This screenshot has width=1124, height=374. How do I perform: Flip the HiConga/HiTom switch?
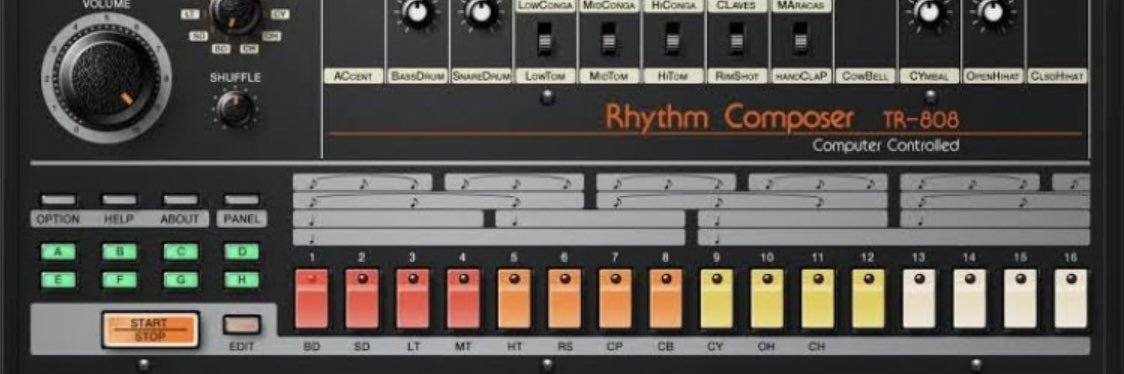pos(672,39)
